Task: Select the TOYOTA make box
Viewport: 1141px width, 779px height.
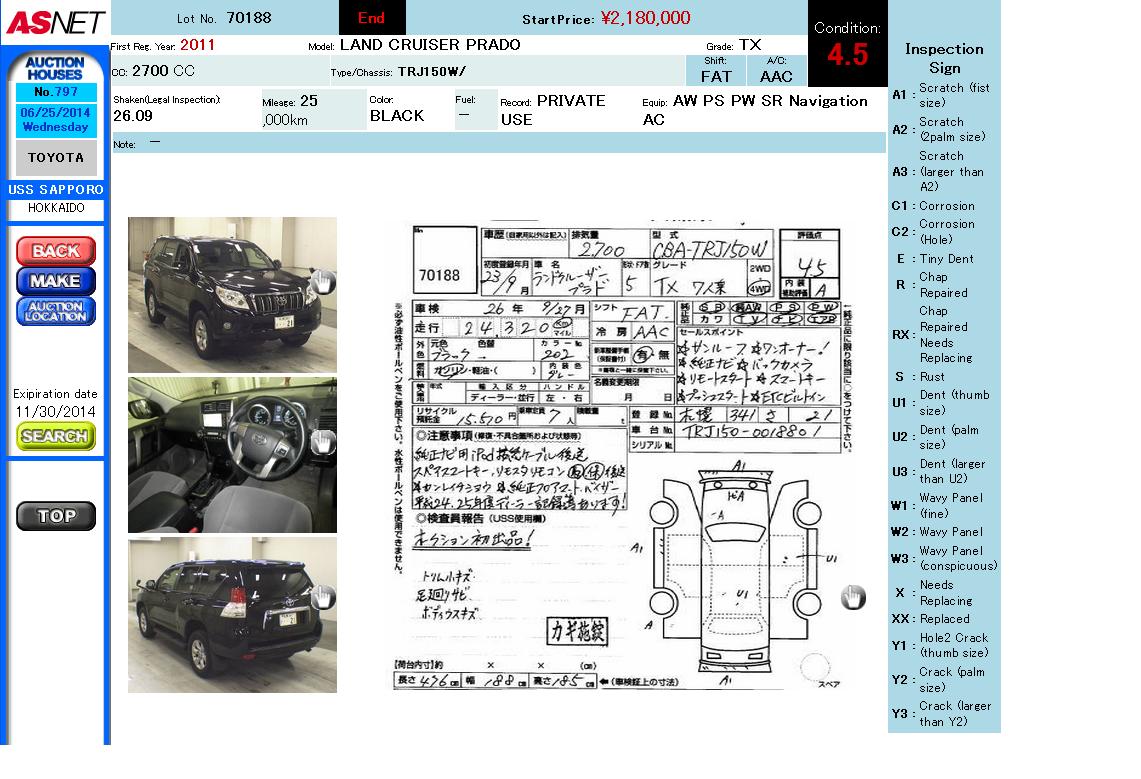Action: [56, 158]
